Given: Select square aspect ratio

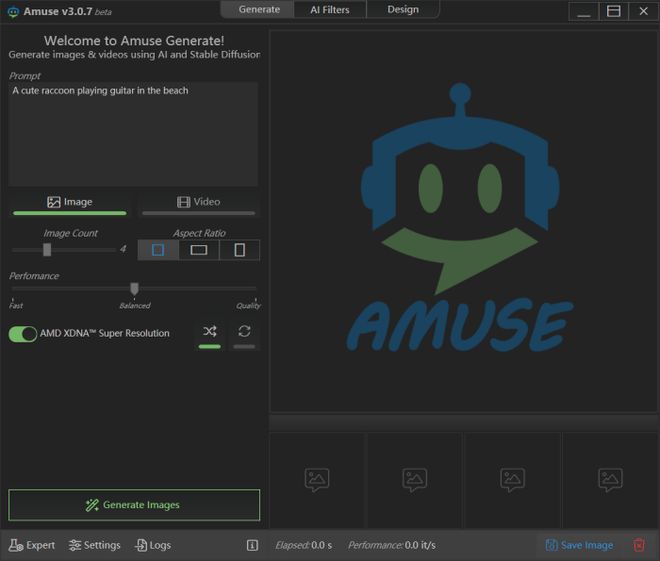Looking at the screenshot, I should 158,250.
